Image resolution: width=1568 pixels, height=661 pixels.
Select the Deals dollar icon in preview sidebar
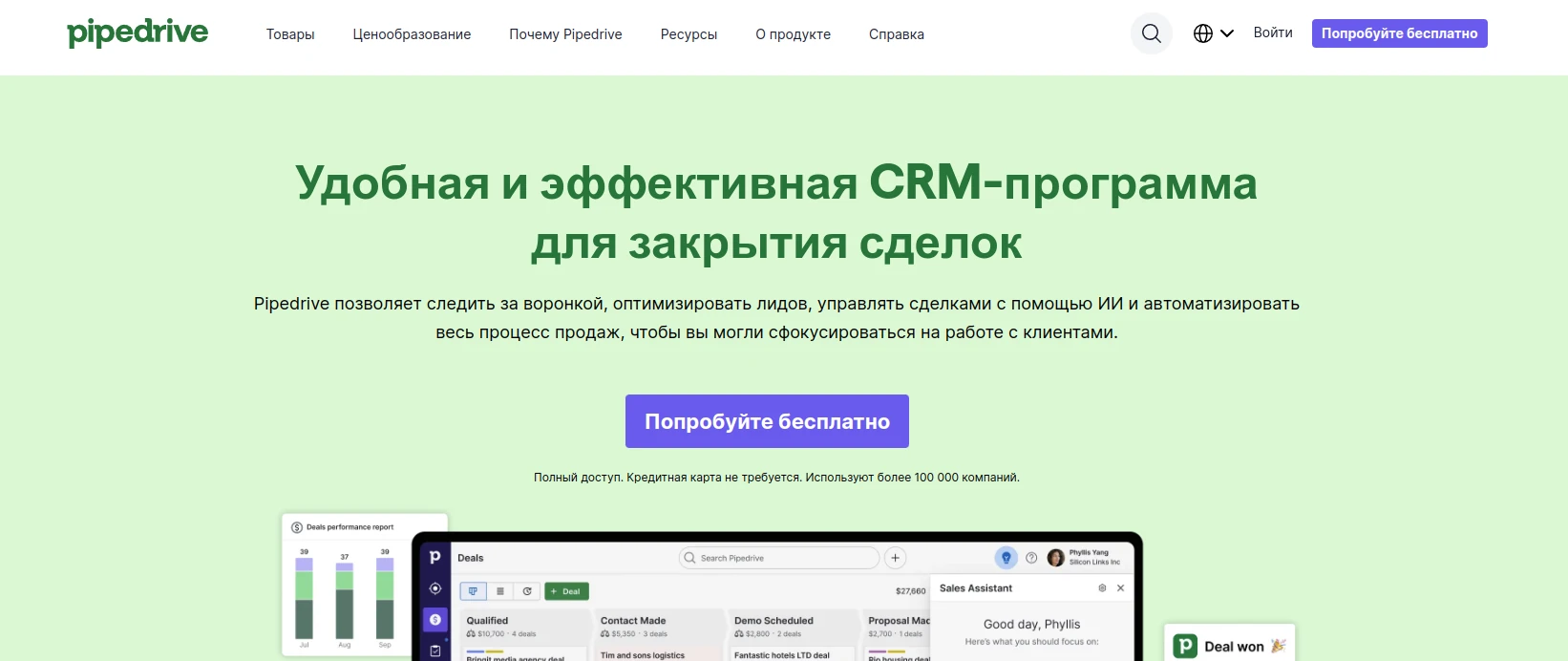[x=434, y=620]
